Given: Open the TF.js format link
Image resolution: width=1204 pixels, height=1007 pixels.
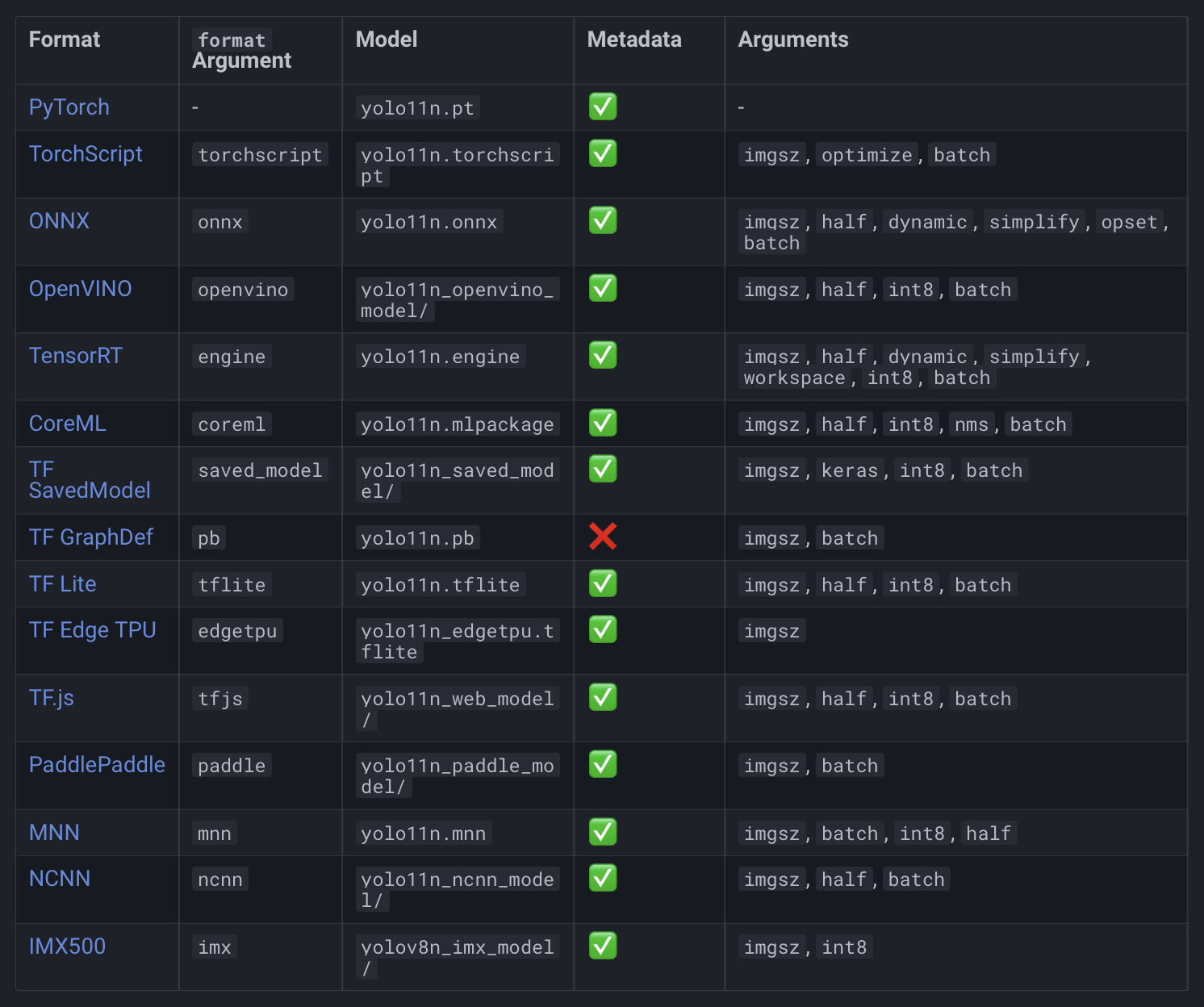Looking at the screenshot, I should click(x=51, y=698).
